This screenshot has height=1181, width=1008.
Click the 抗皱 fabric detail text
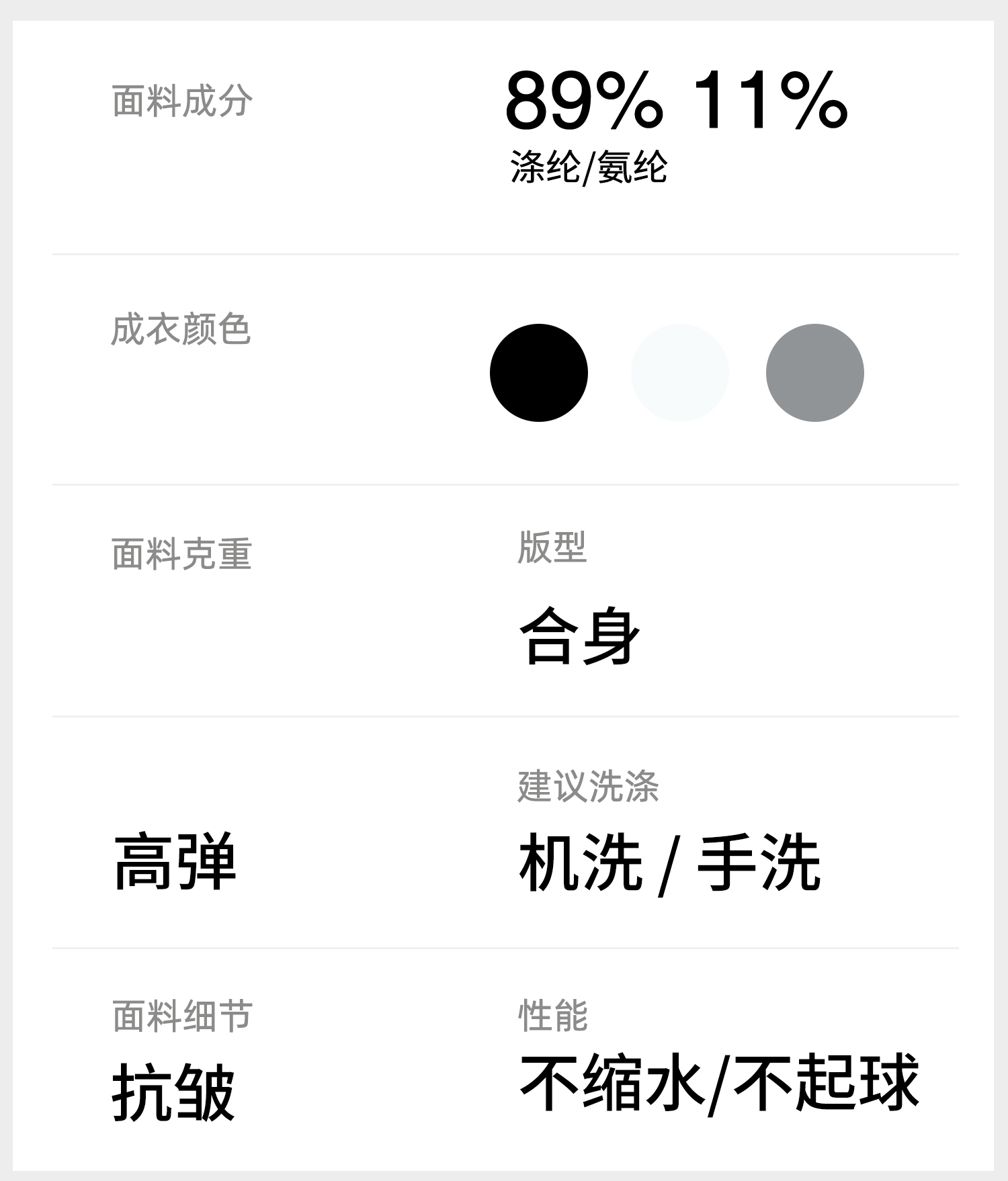click(x=173, y=1092)
